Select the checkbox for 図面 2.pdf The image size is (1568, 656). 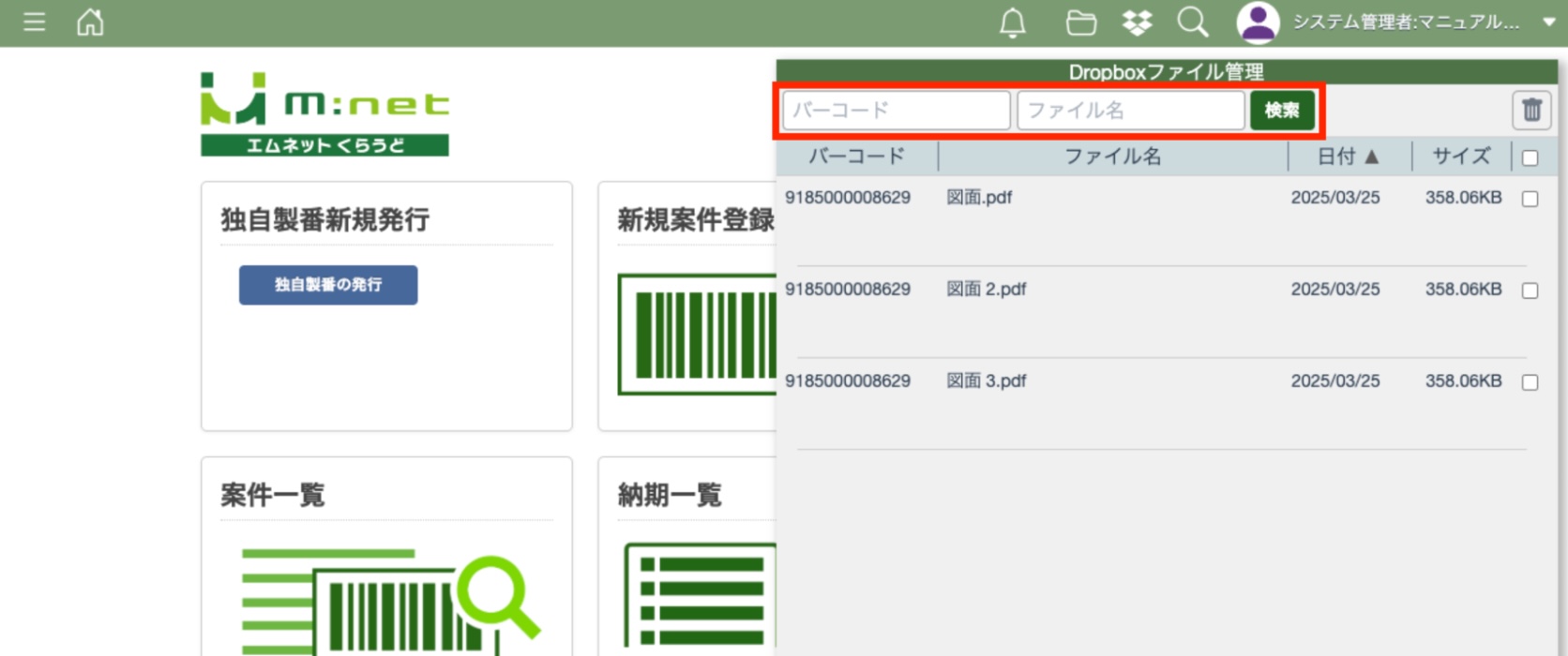(1530, 291)
